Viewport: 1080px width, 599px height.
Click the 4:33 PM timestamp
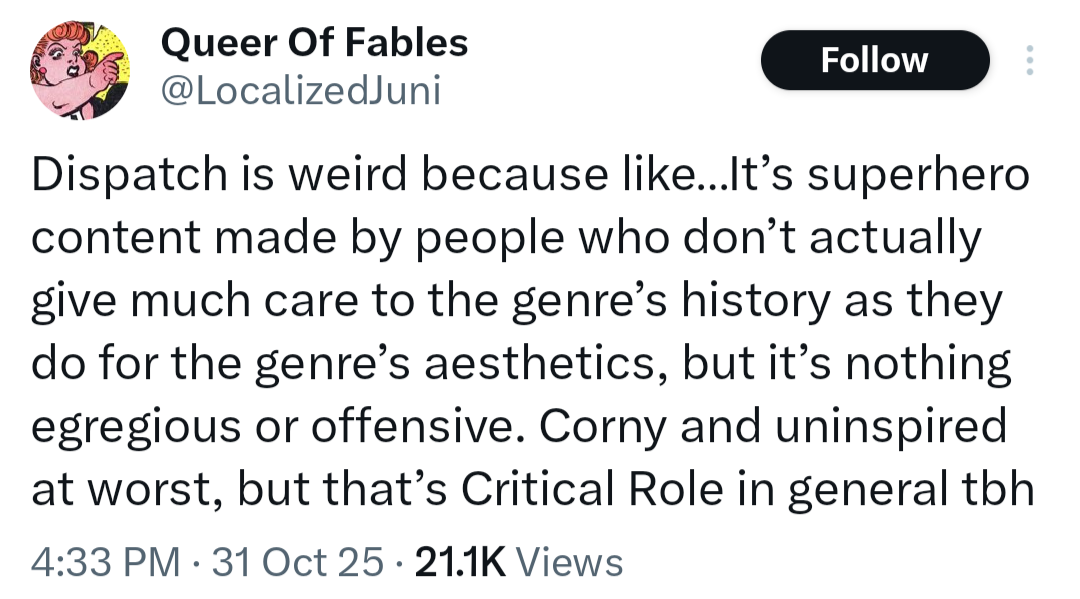coord(104,562)
